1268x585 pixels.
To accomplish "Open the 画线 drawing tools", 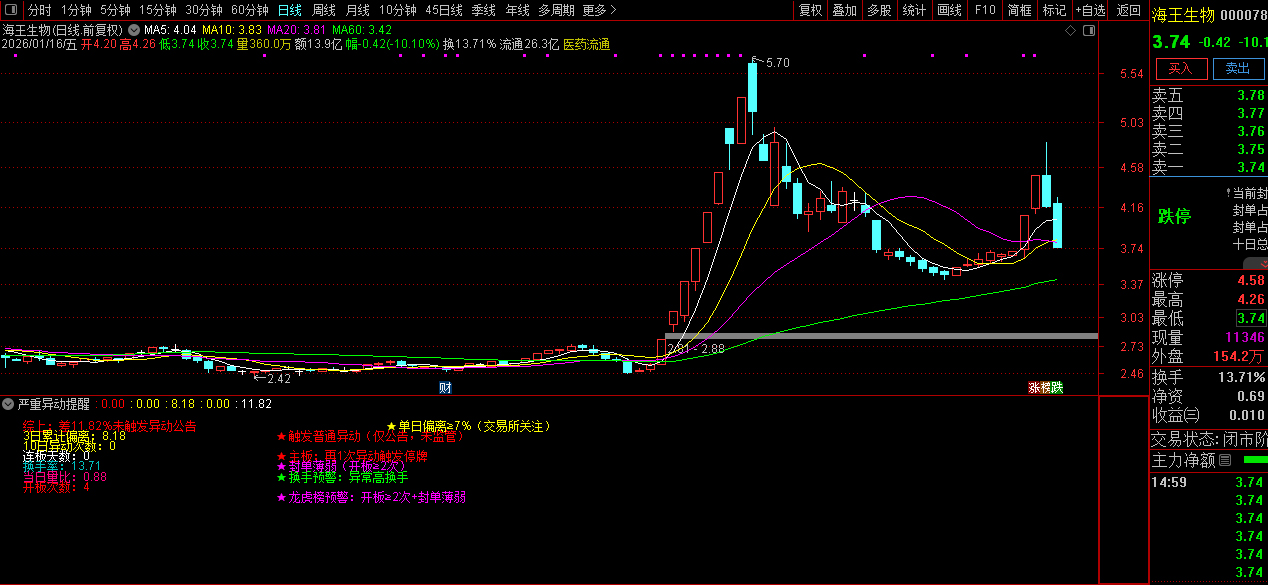I will [x=949, y=10].
